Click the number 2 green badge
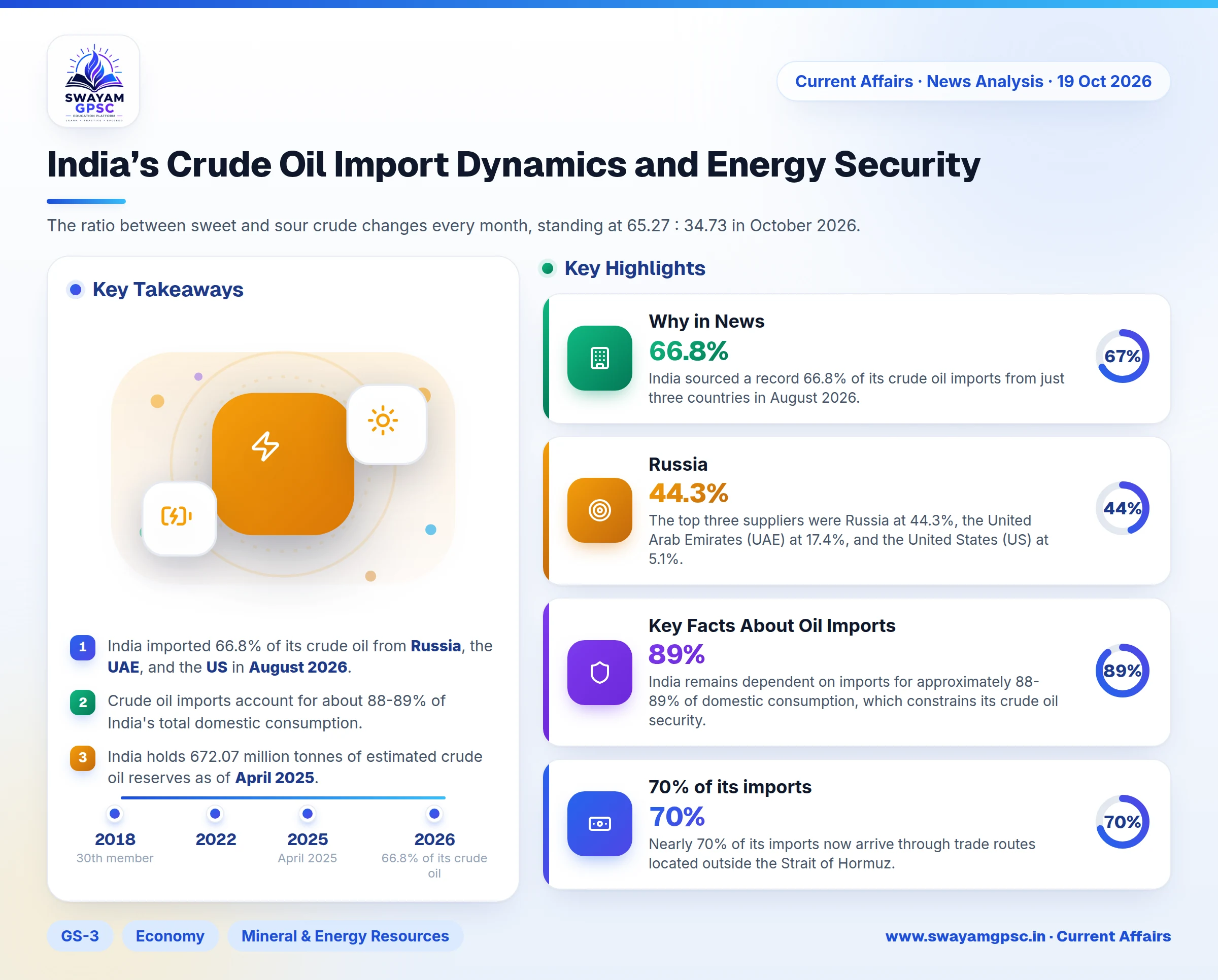 (x=83, y=702)
